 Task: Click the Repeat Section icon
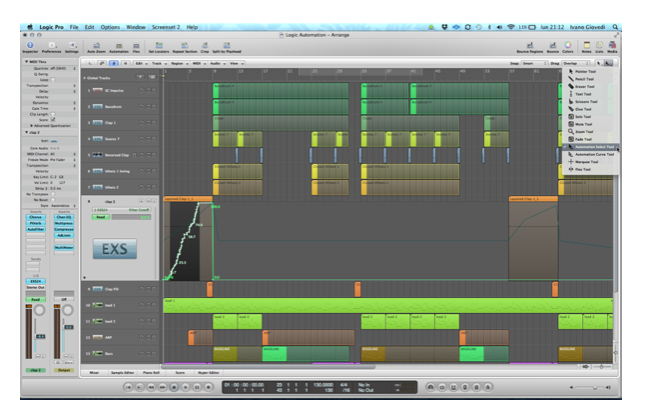tap(184, 47)
